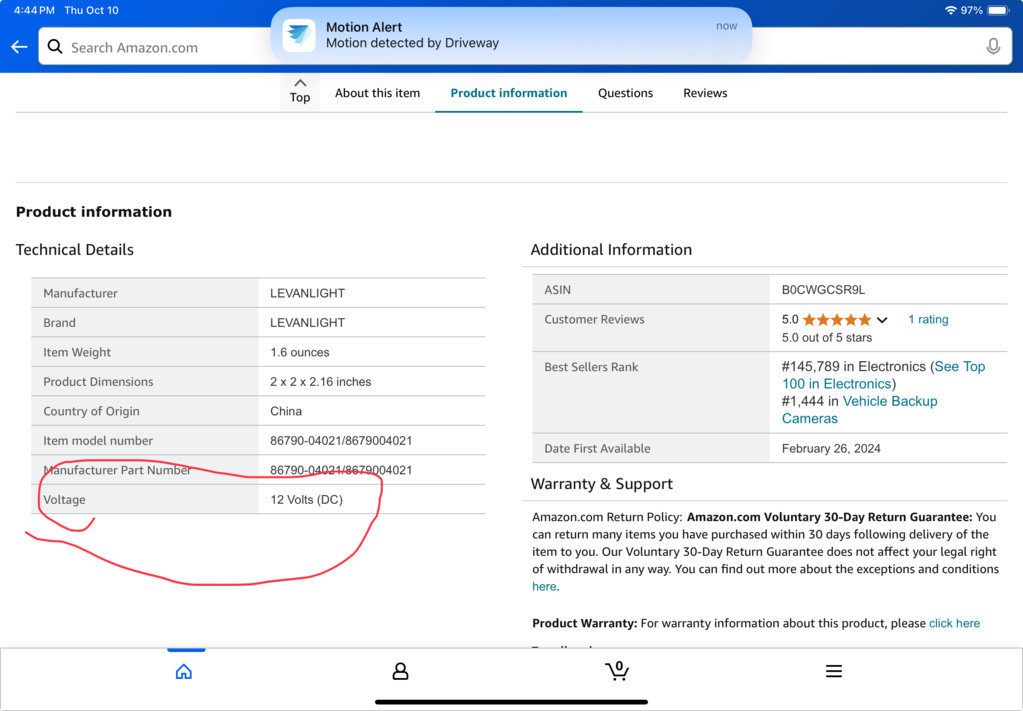Select the Manufacturer Part Number value
This screenshot has width=1023, height=711.
(341, 470)
